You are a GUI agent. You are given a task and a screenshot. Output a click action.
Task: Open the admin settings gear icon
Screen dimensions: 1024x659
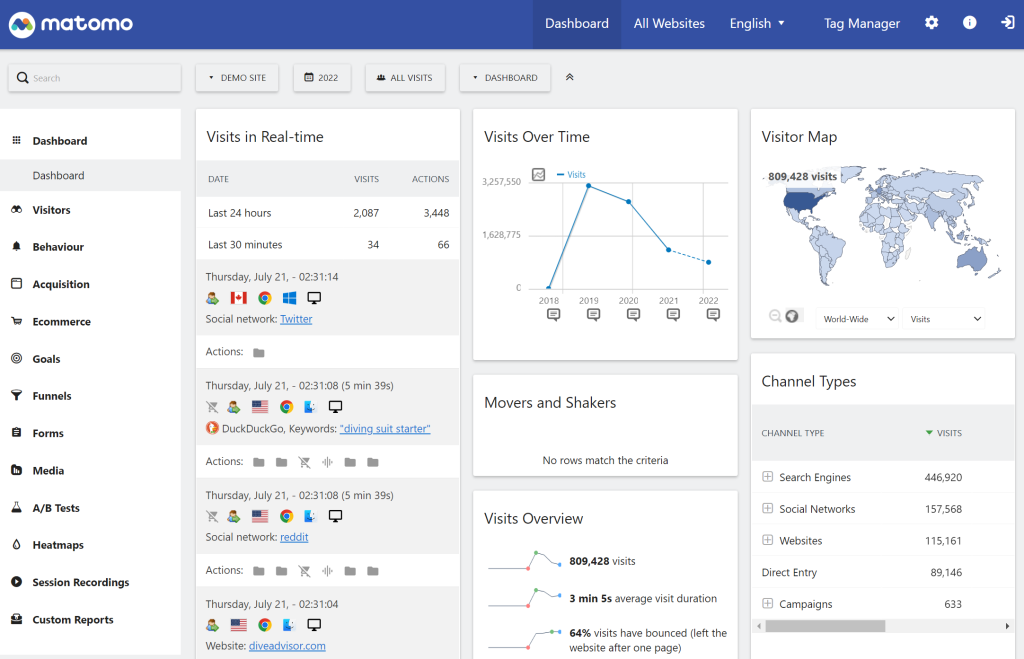931,22
